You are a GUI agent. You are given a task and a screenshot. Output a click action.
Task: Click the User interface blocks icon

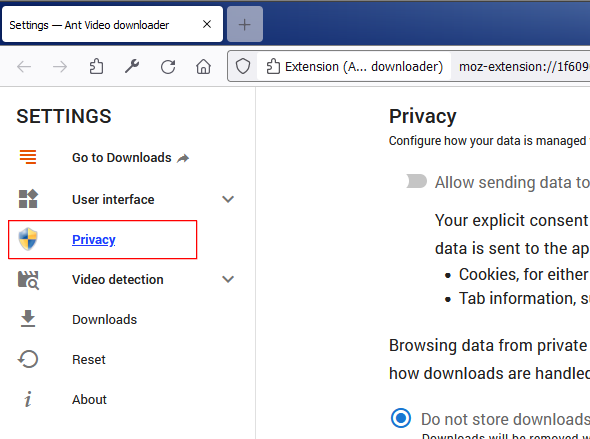[28, 199]
